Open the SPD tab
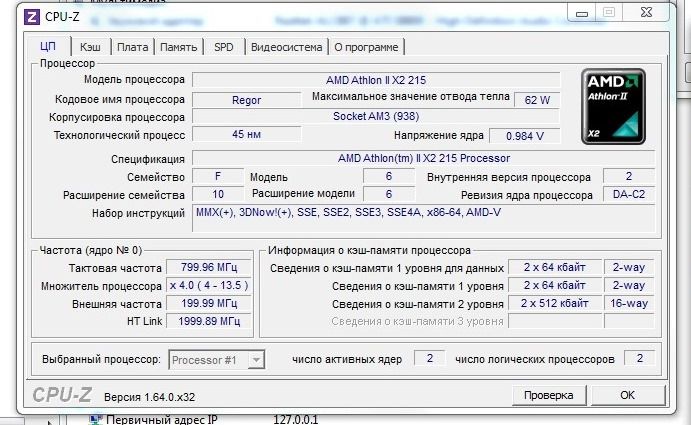Viewport: 691px width, 425px height. coord(223,47)
